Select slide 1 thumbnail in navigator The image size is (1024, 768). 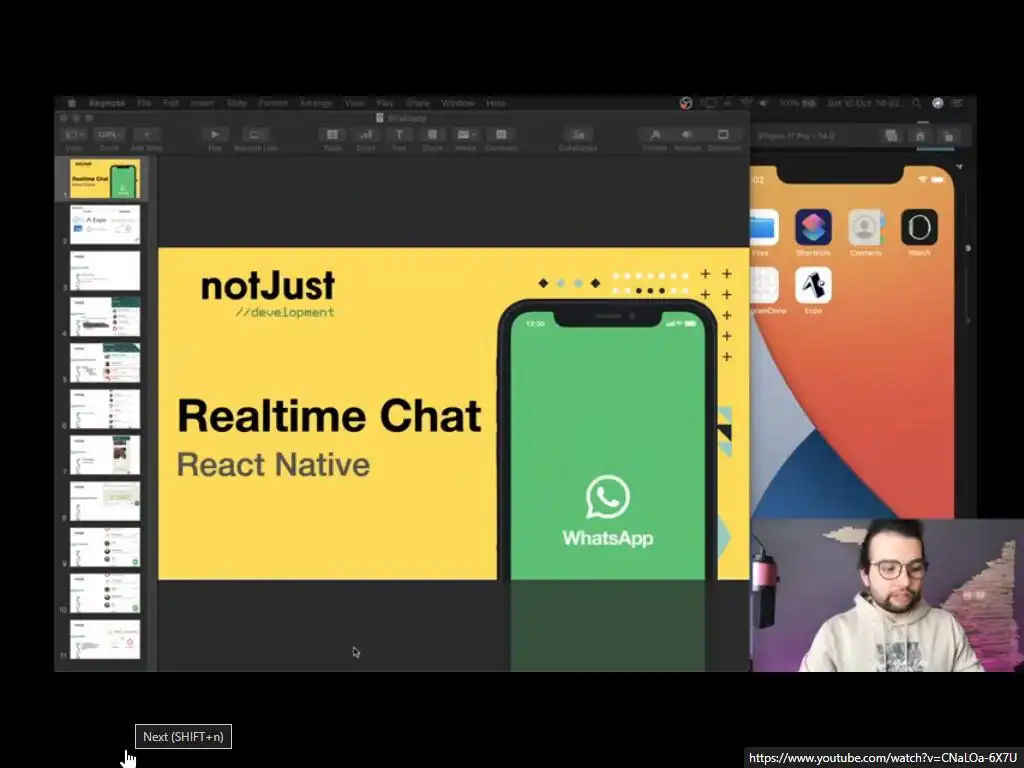coord(105,179)
